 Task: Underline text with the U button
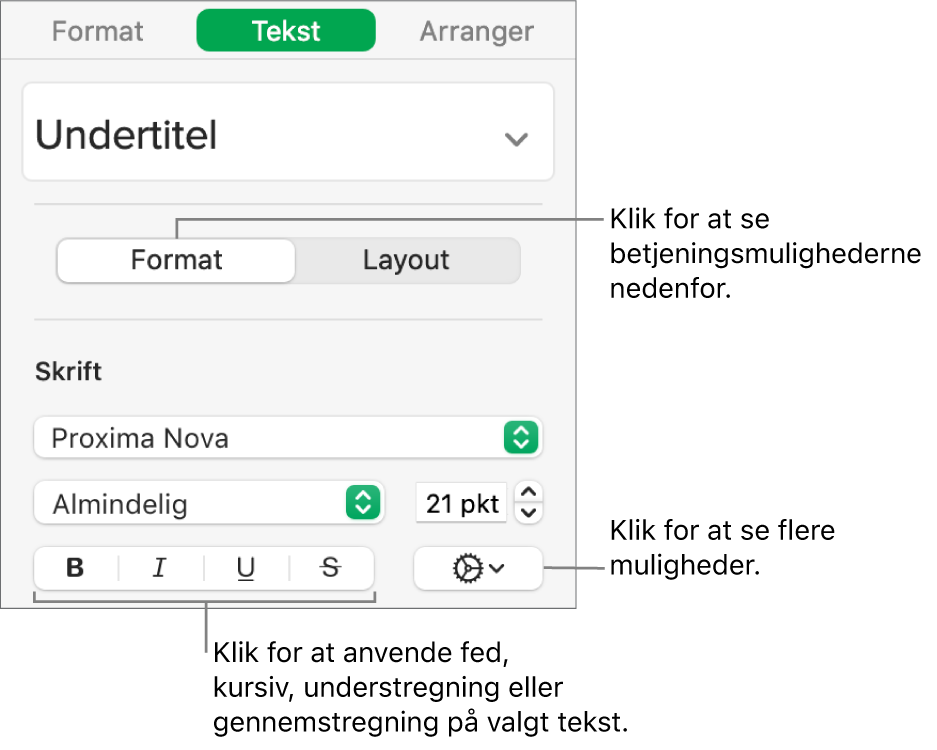click(x=246, y=568)
